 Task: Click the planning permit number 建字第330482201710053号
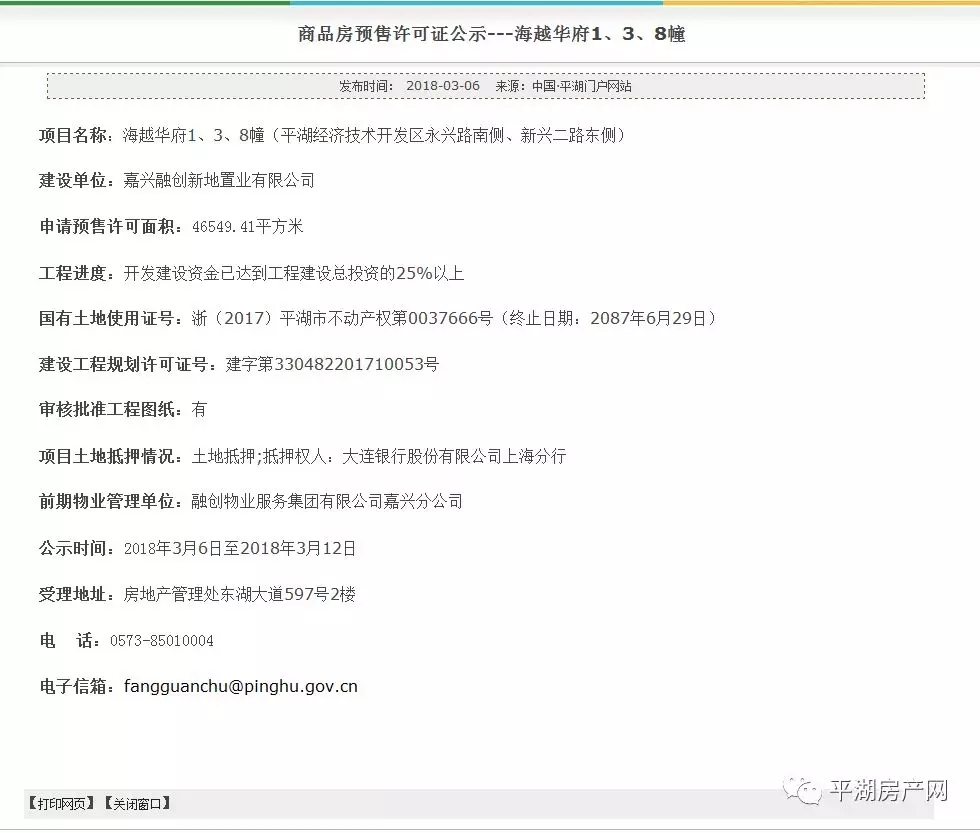tap(332, 364)
